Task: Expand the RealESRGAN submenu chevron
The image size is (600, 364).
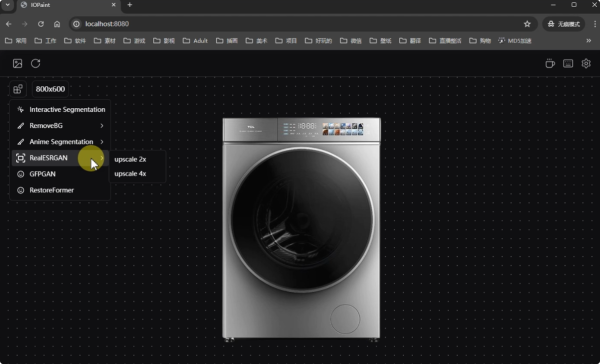Action: 102,158
